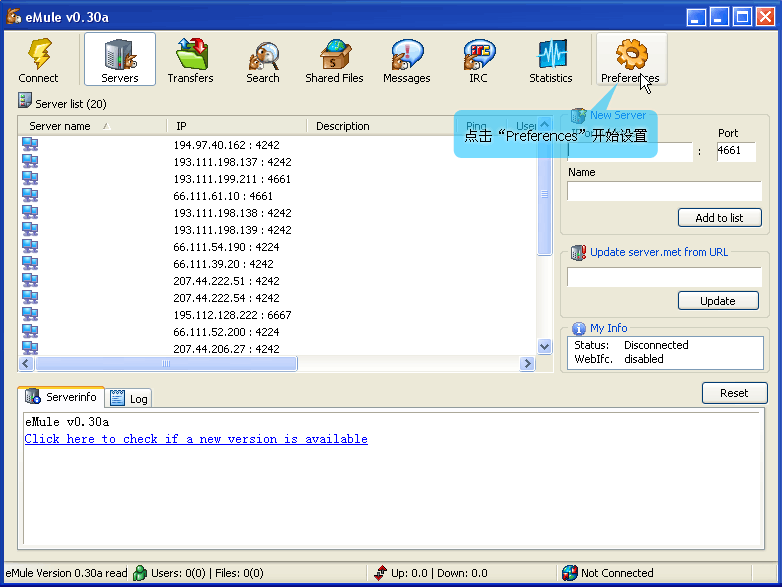The height and width of the screenshot is (587, 782).
Task: Click the check new version link
Action: (x=196, y=439)
